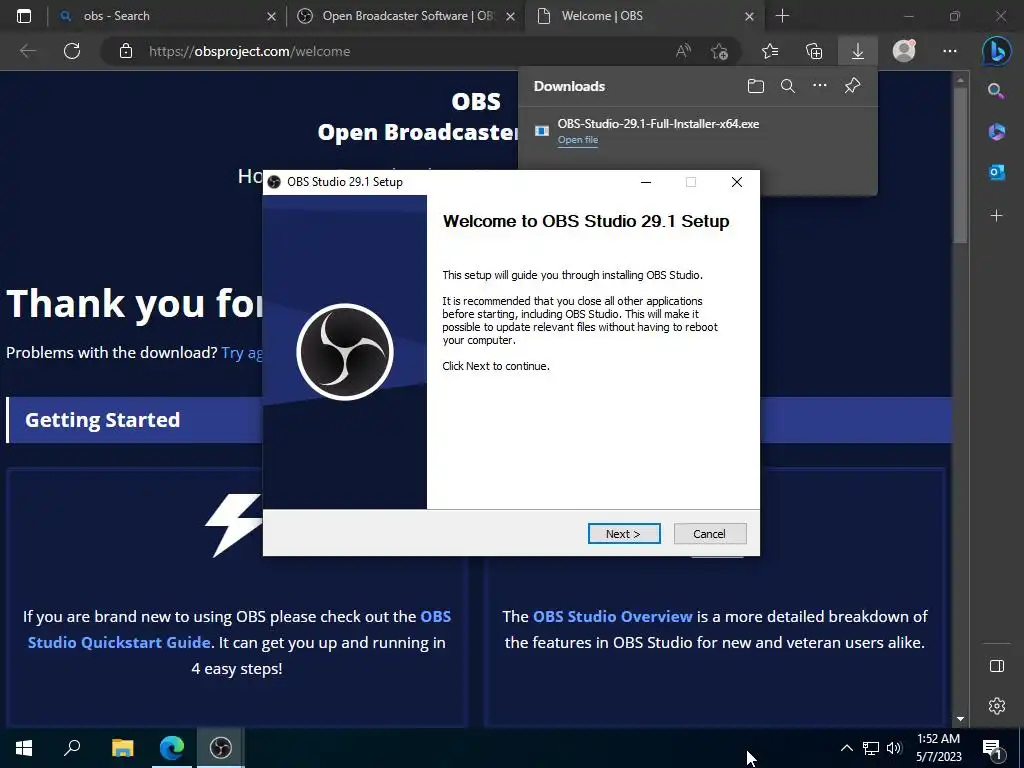Open the notification center icon
Screen dimensions: 1024x768
pyautogui.click(x=991, y=748)
